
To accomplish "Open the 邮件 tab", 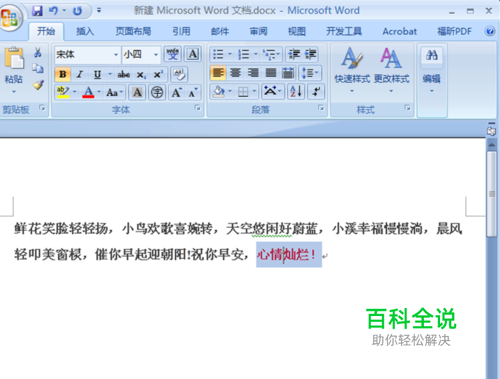I will 220,31.
